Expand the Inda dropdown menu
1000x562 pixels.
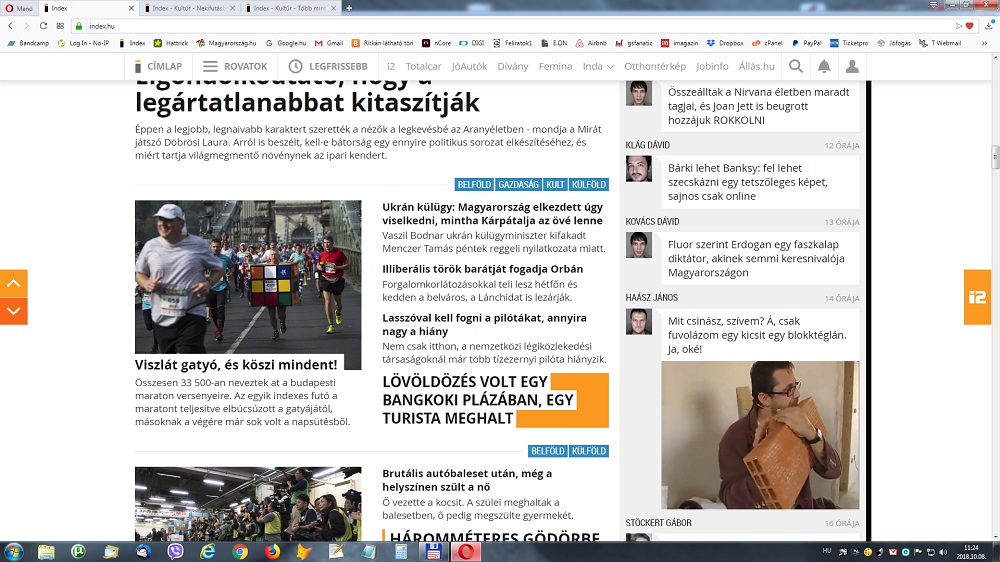598,66
